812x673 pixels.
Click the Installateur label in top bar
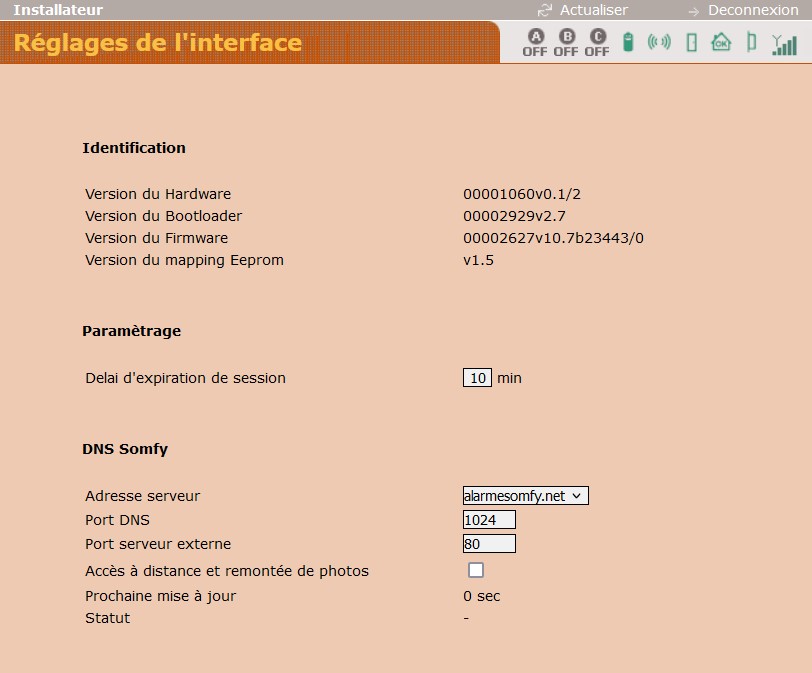(x=58, y=10)
